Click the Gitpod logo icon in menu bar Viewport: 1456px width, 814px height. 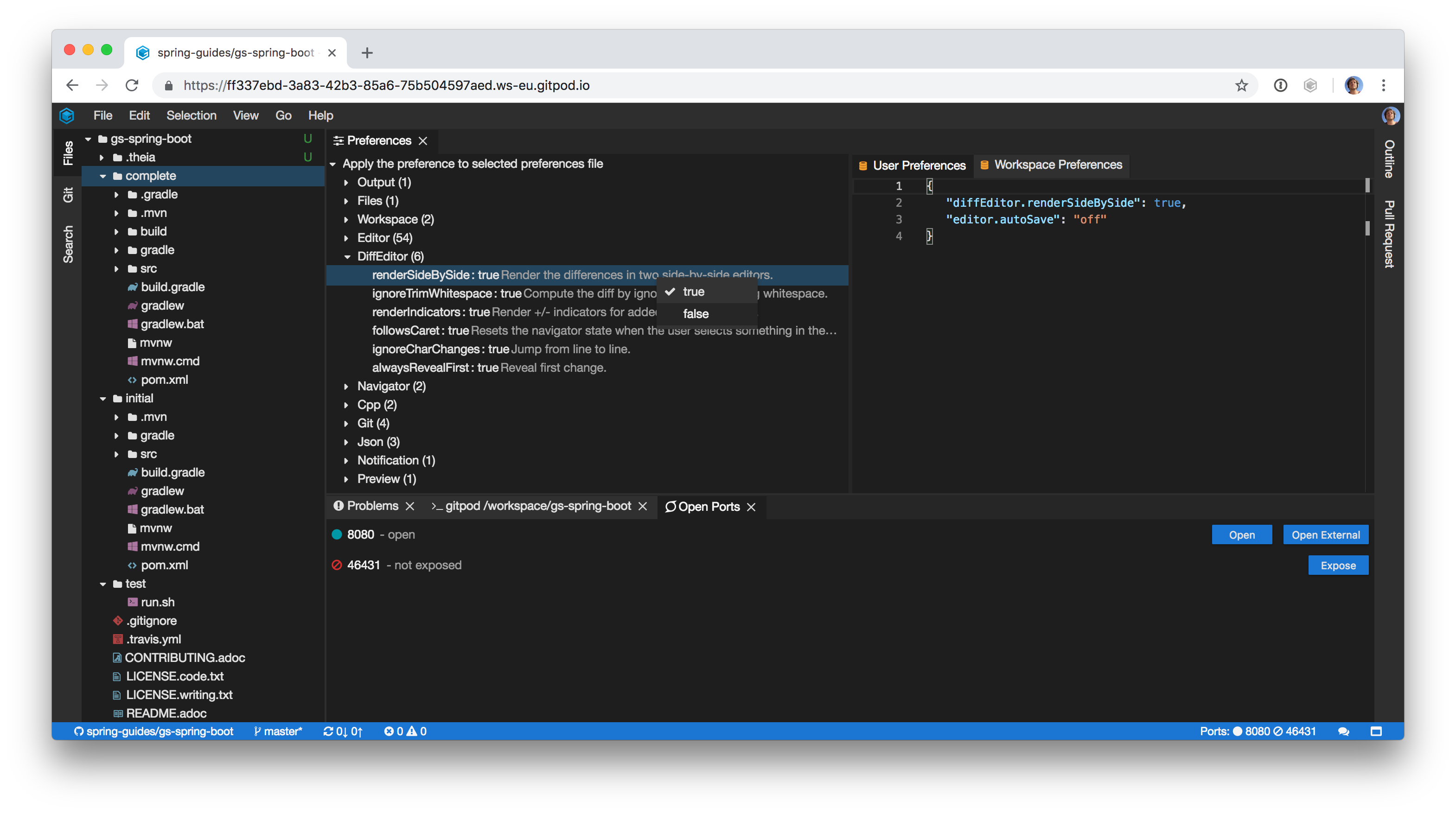tap(67, 115)
